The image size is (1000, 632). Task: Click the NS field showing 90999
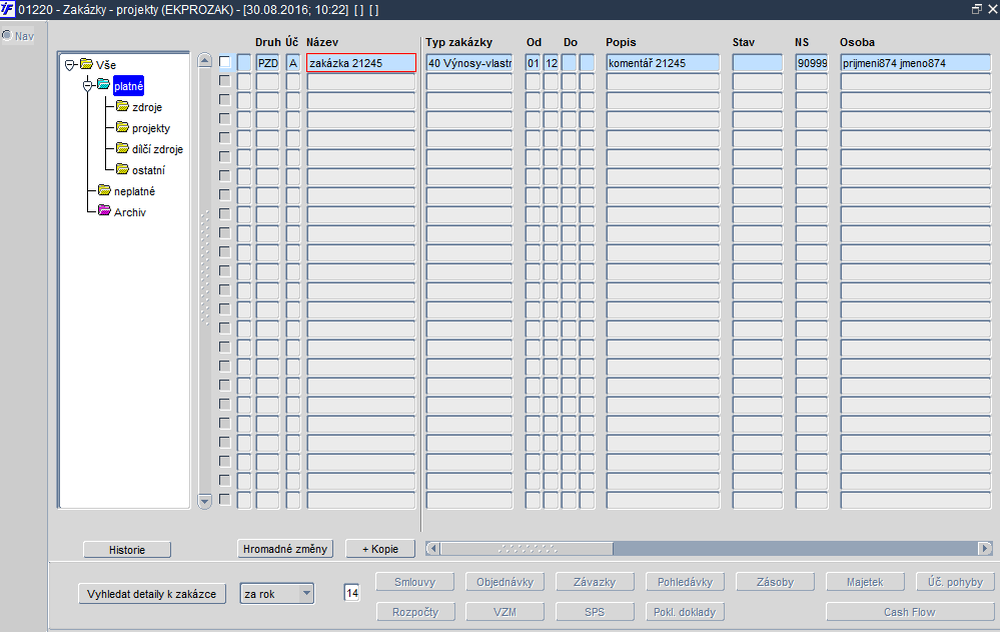pyautogui.click(x=812, y=62)
